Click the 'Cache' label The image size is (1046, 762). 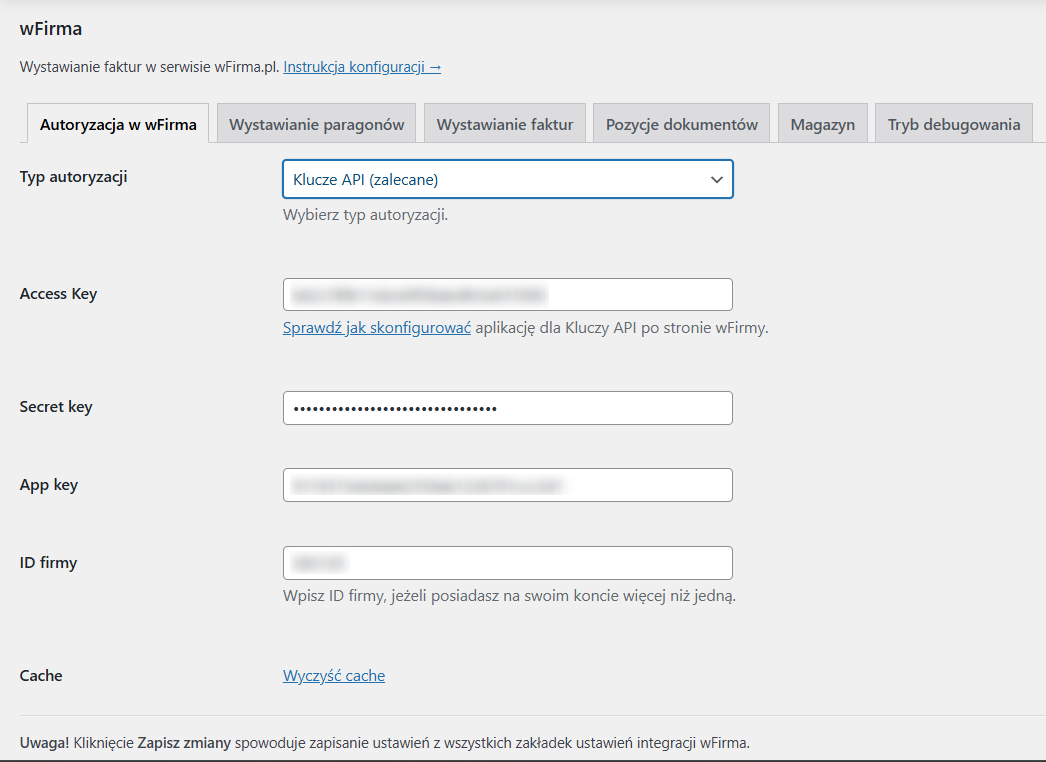coord(41,675)
